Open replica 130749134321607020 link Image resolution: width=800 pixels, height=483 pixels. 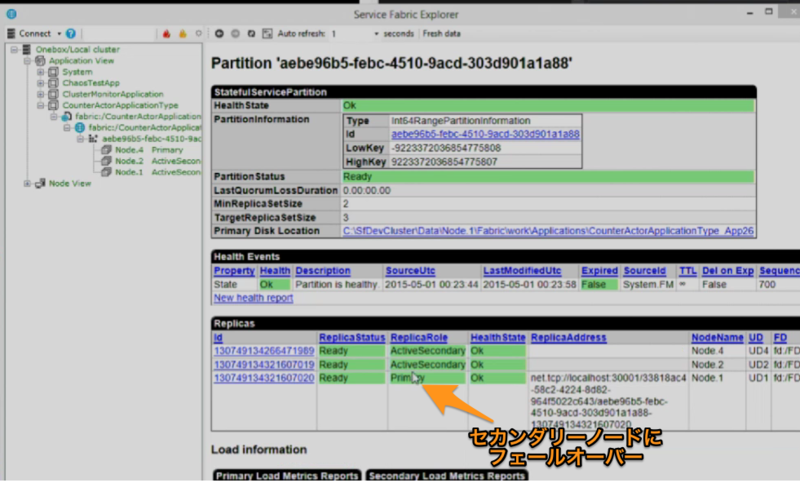[264, 378]
